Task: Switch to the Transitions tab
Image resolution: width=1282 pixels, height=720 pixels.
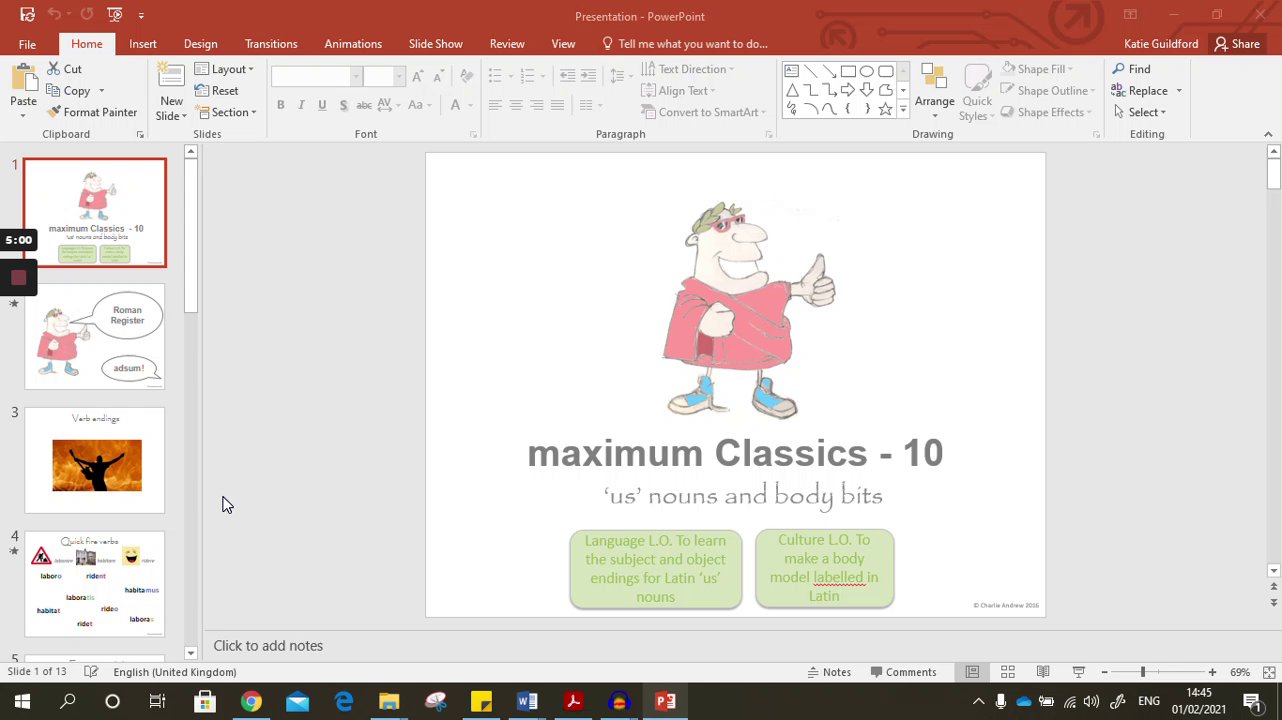Action: (x=271, y=44)
